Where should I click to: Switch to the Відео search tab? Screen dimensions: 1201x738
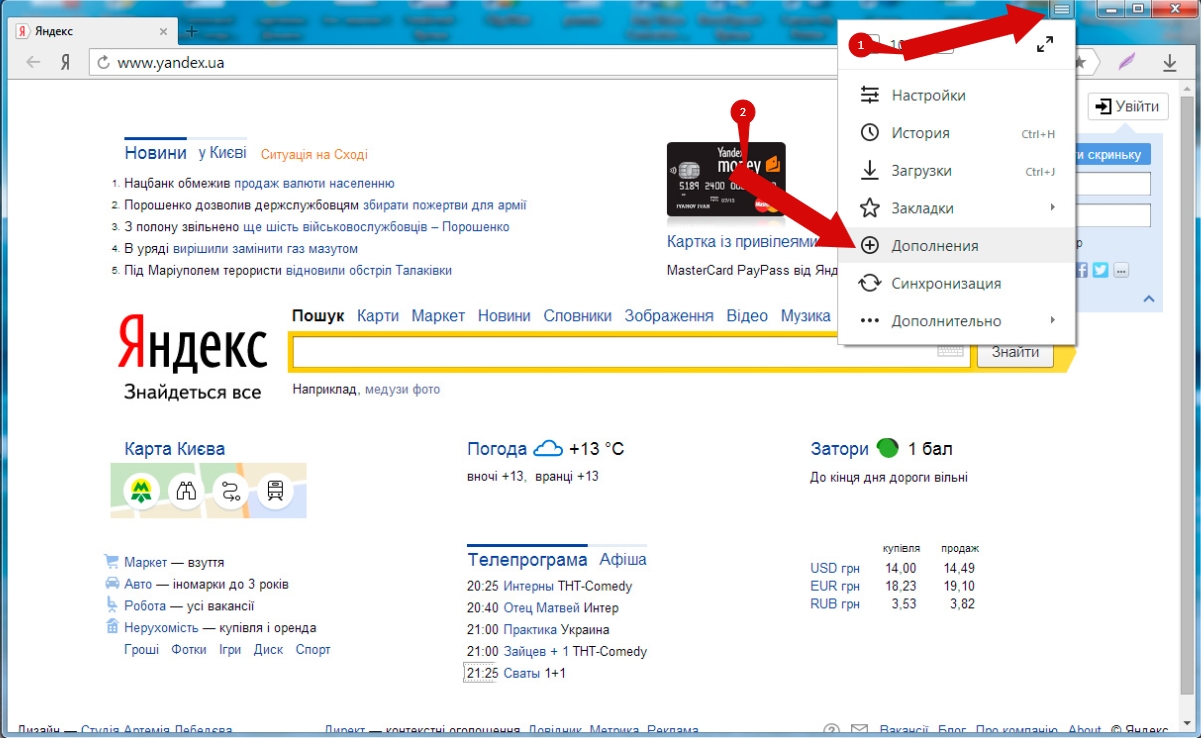tap(747, 315)
